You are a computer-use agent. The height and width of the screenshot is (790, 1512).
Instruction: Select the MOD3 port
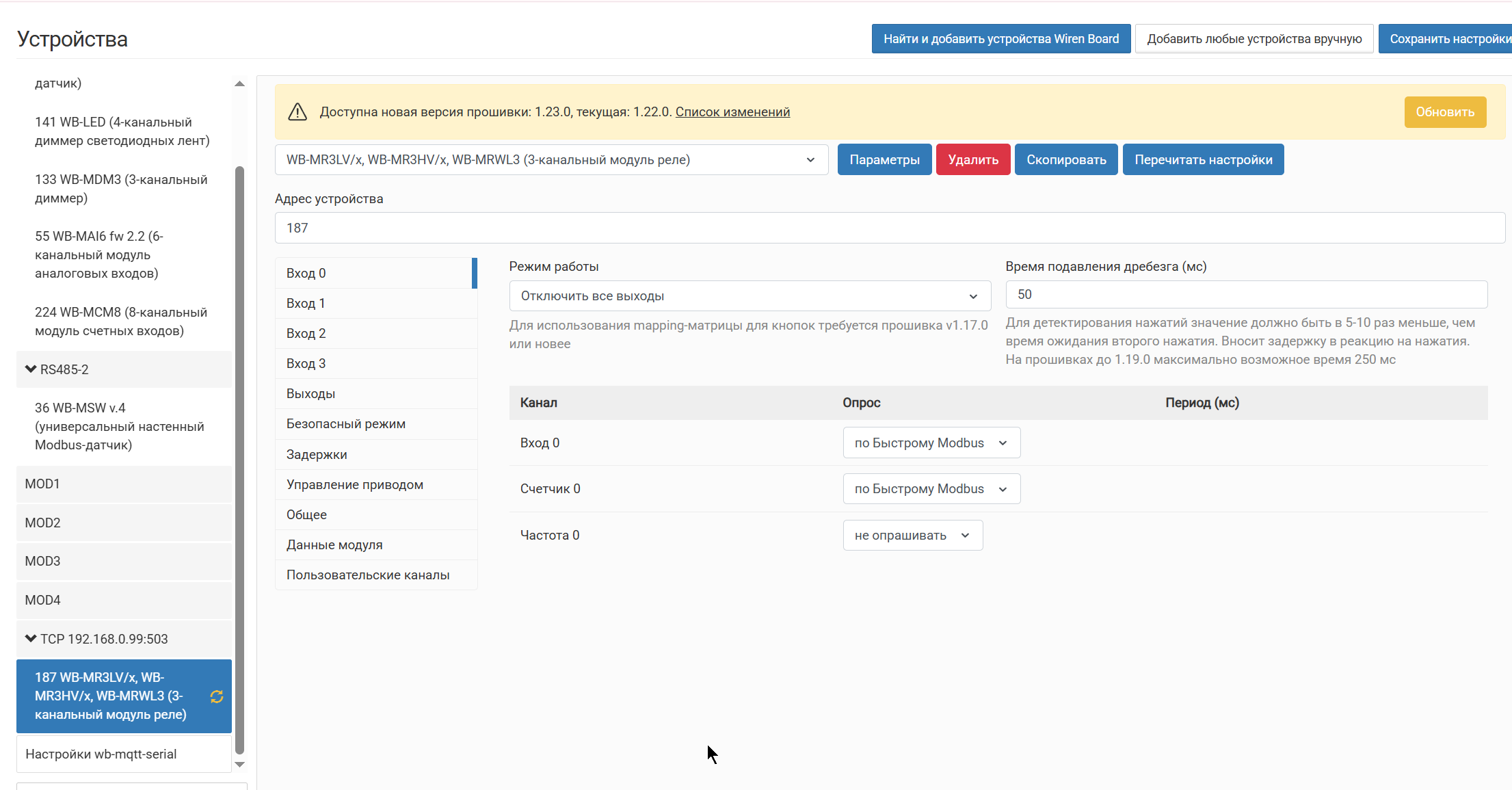coord(124,562)
